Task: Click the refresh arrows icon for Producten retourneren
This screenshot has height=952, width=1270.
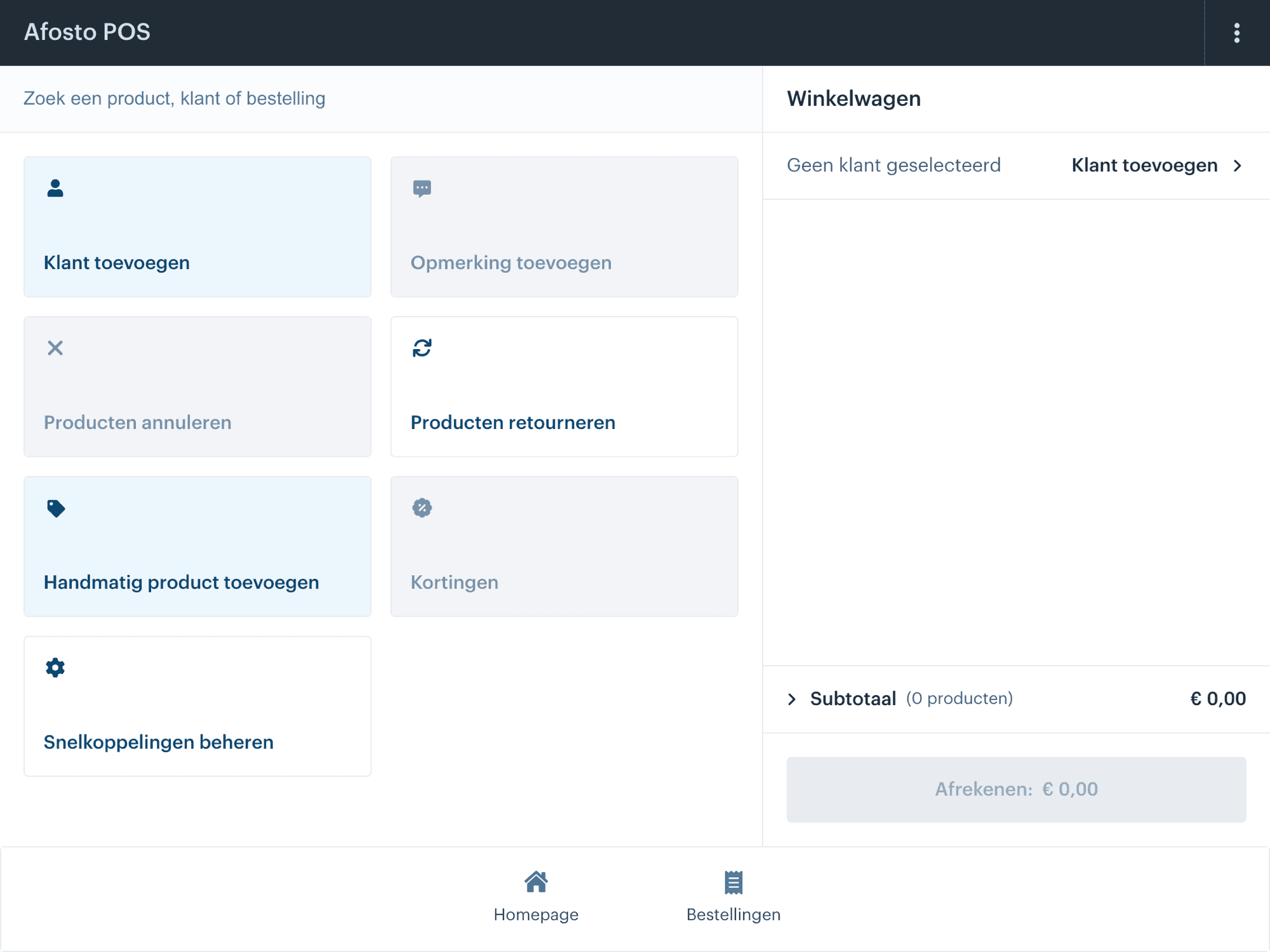Action: point(422,348)
